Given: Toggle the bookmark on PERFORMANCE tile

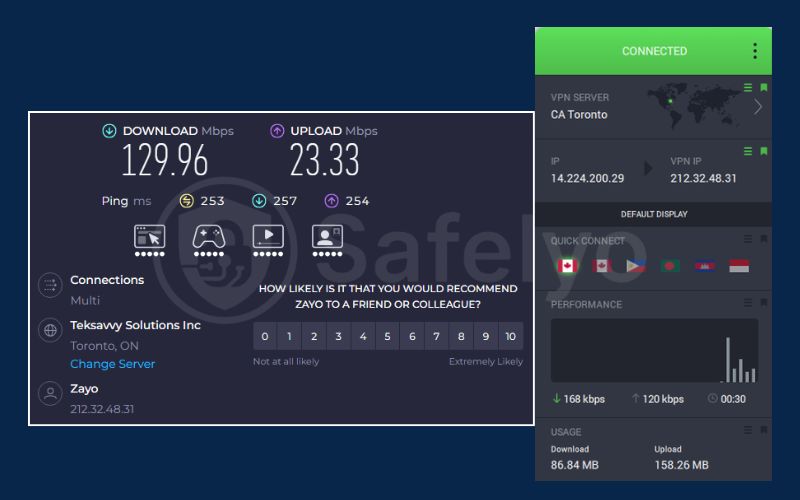Looking at the screenshot, I should pos(764,303).
